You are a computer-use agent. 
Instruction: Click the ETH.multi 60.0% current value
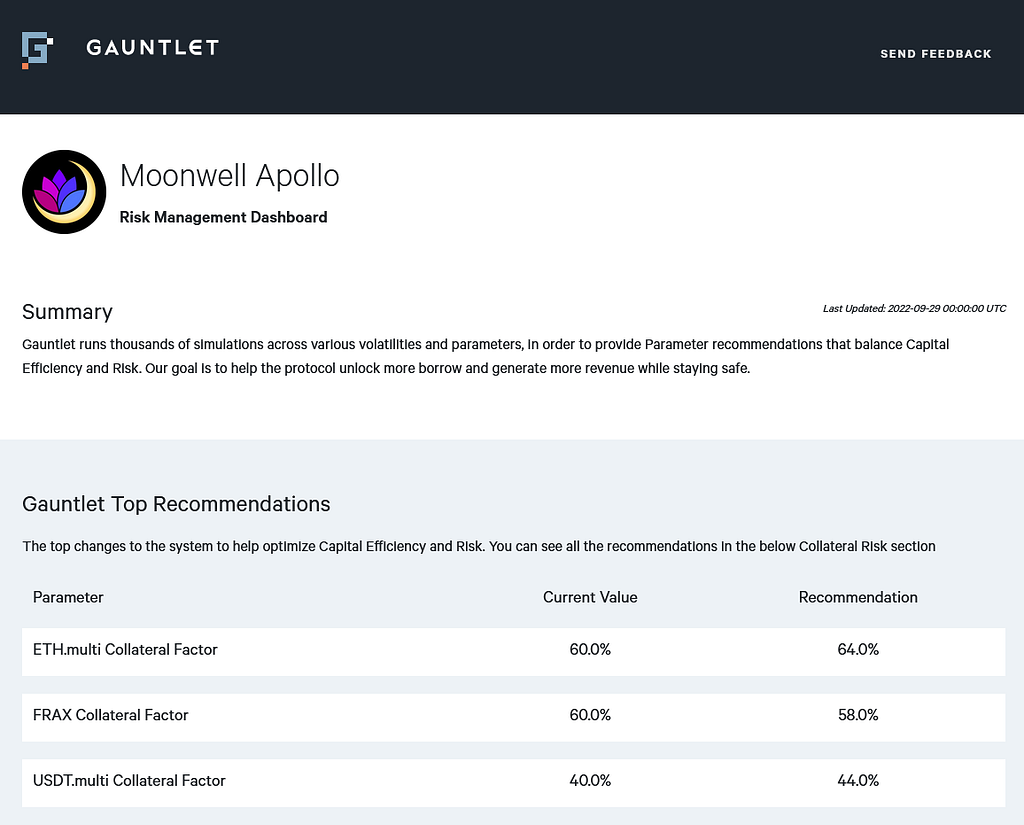(590, 649)
